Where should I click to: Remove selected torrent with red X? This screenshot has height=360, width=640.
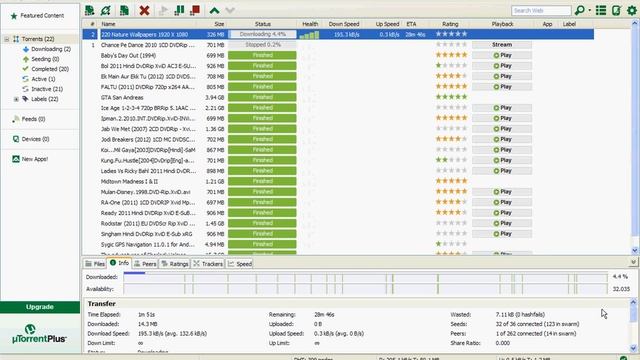(x=144, y=10)
